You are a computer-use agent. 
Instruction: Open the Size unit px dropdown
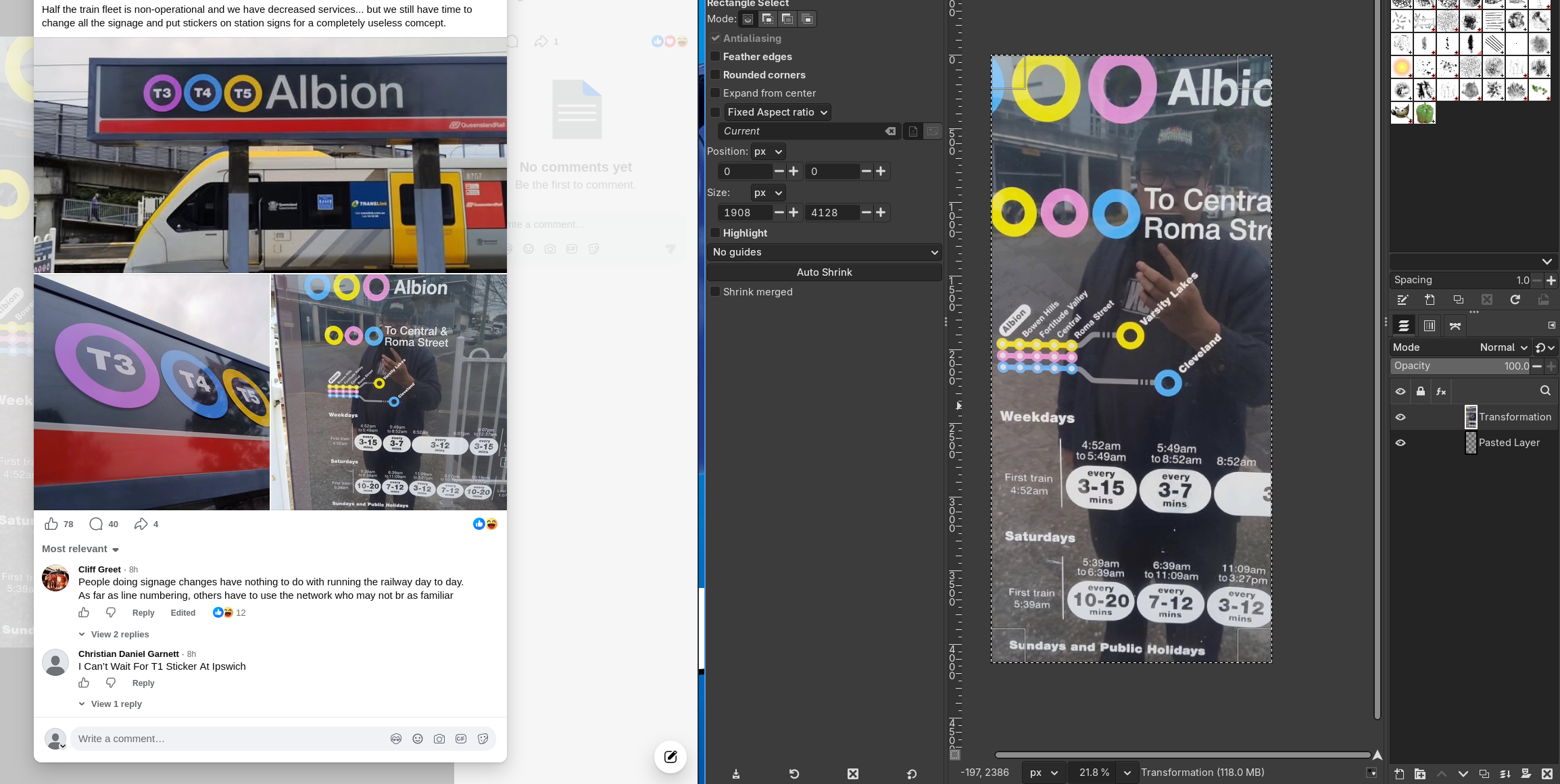(x=768, y=193)
